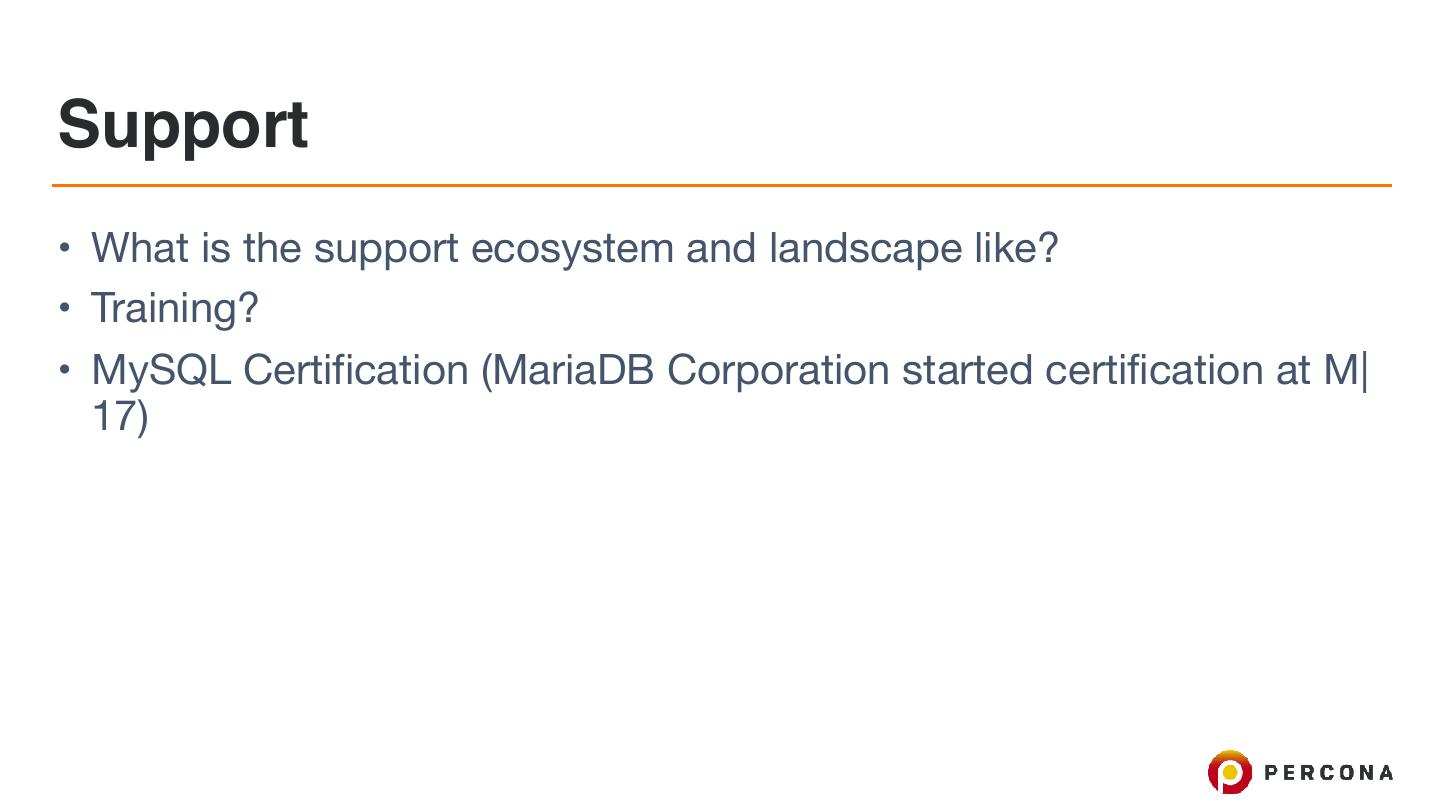This screenshot has width=1440, height=810.
Task: Click the PERCONA wordmark text
Action: pyautogui.click(x=1328, y=772)
